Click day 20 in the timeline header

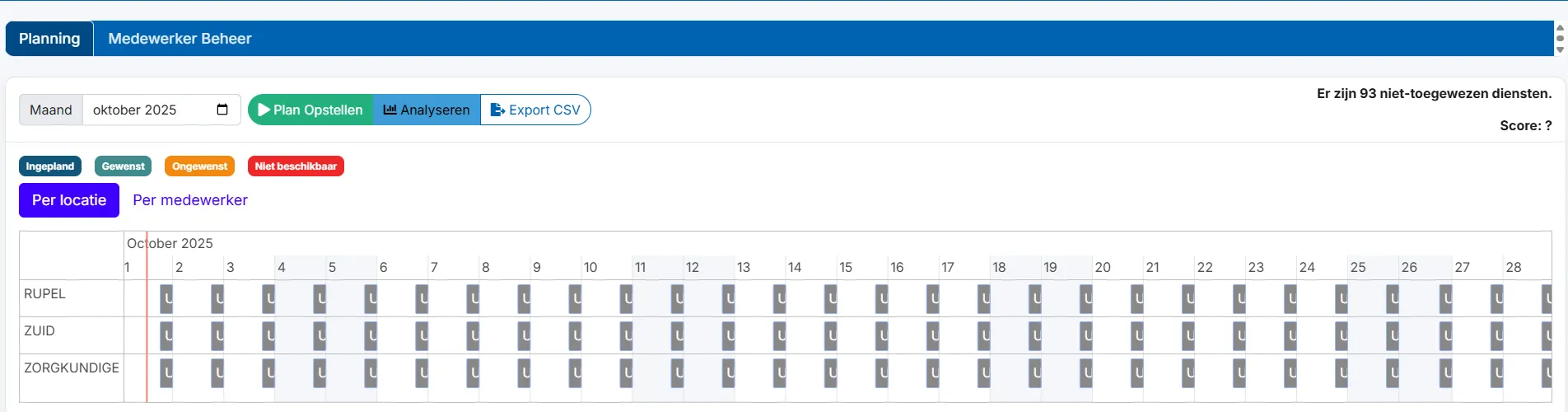tap(1103, 267)
